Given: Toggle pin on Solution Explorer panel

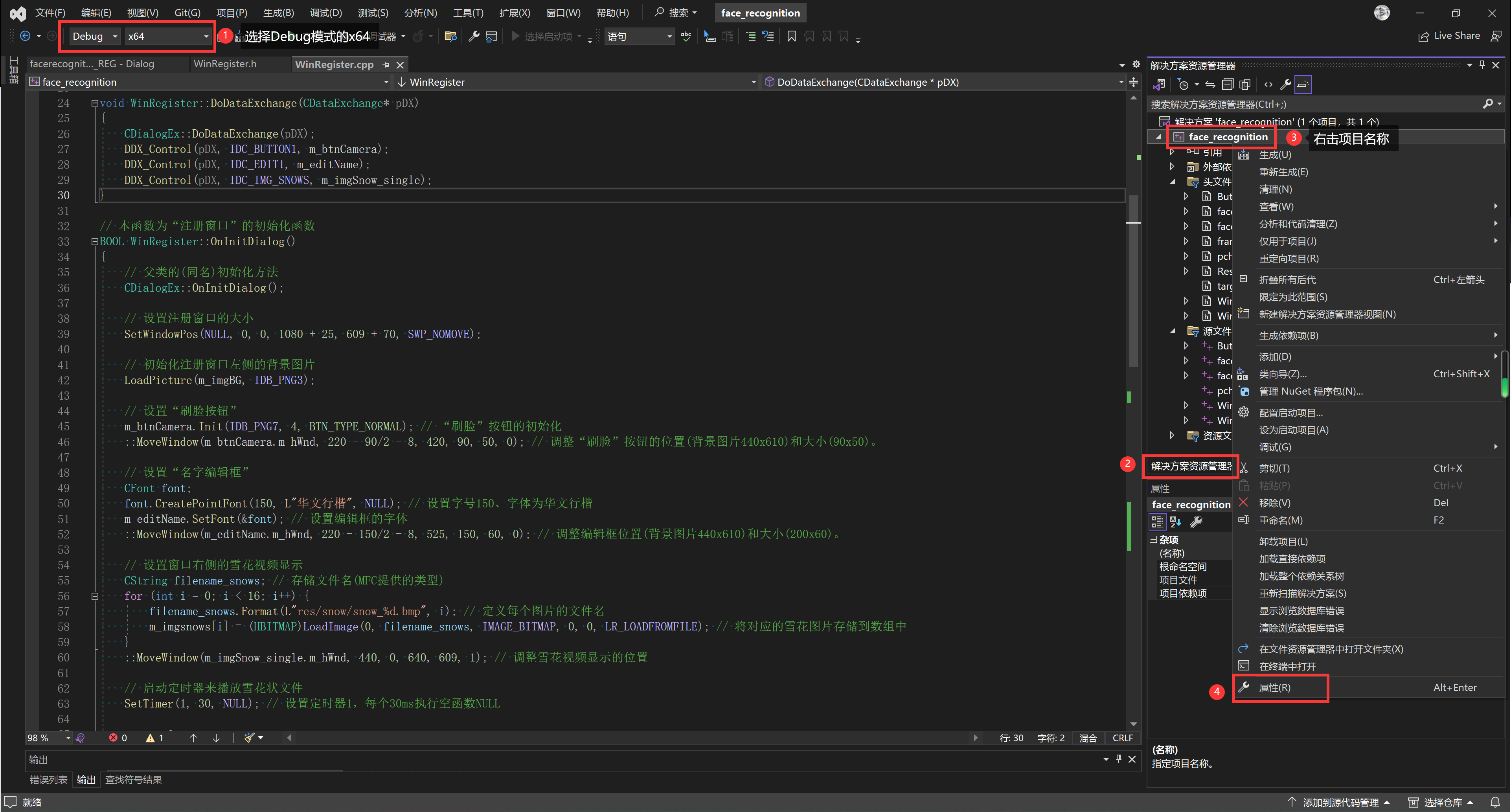Looking at the screenshot, I should [x=1482, y=65].
